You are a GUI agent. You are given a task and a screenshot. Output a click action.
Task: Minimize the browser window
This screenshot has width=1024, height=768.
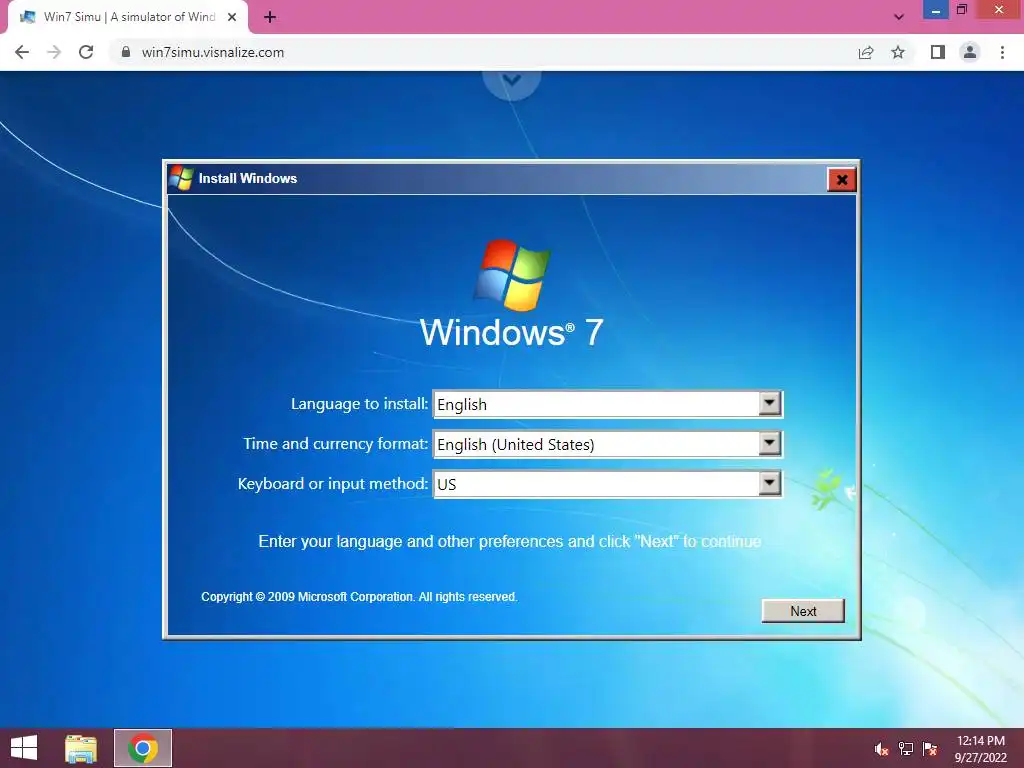tap(935, 10)
